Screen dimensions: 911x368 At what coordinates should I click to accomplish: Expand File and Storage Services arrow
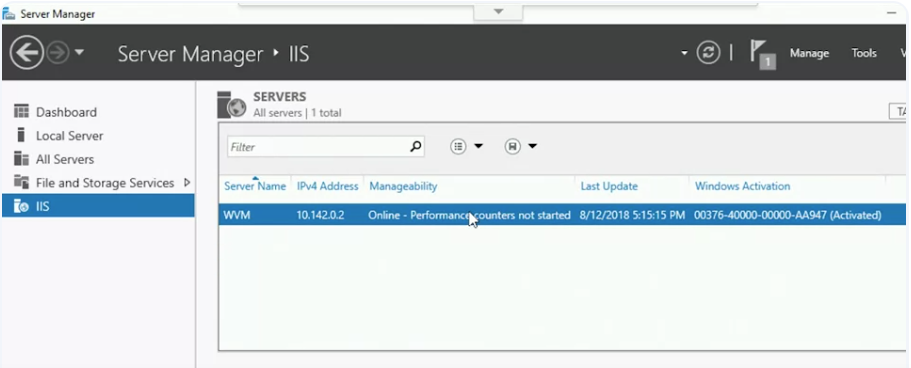(186, 183)
